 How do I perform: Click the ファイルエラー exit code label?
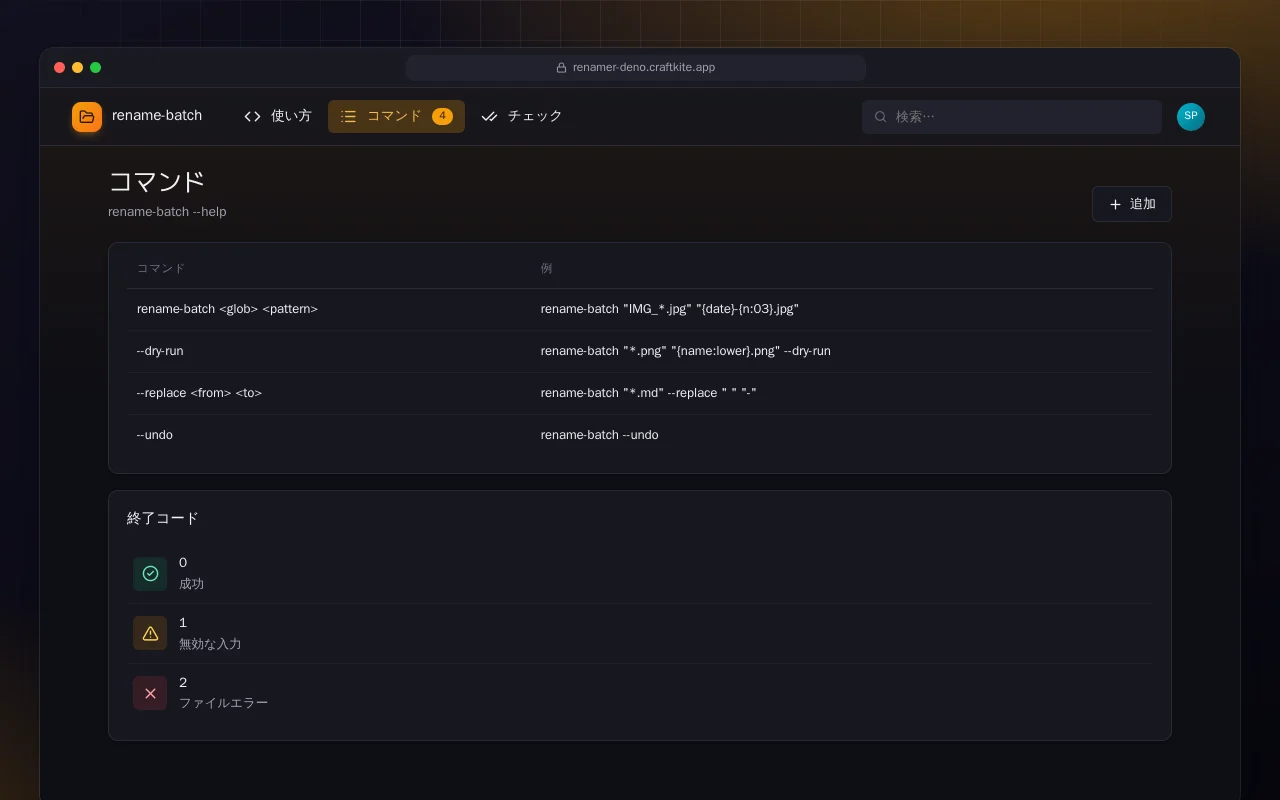(x=223, y=703)
